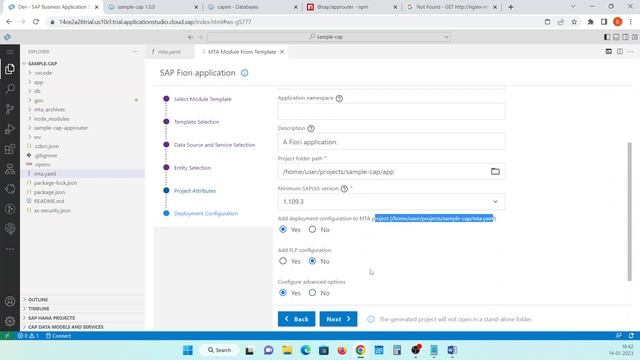Click the browser reload button

pyautogui.click(x=36, y=22)
